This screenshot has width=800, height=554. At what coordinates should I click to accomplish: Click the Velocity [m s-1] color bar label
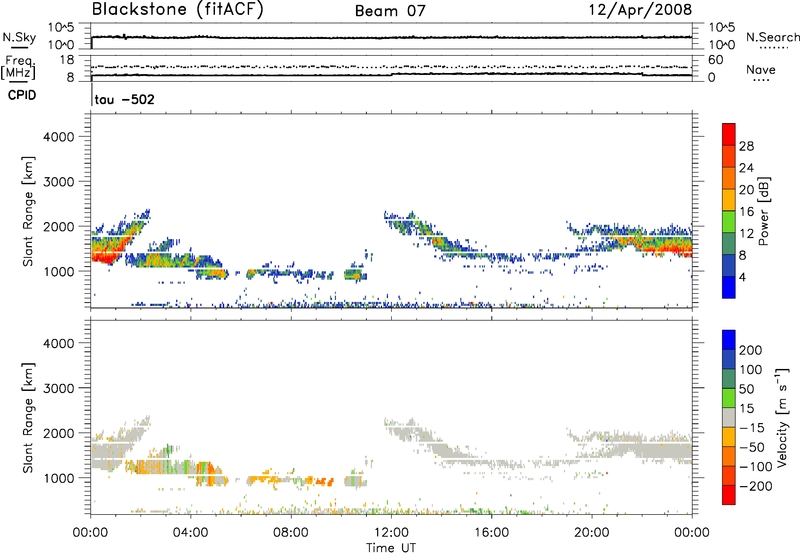[x=782, y=417]
